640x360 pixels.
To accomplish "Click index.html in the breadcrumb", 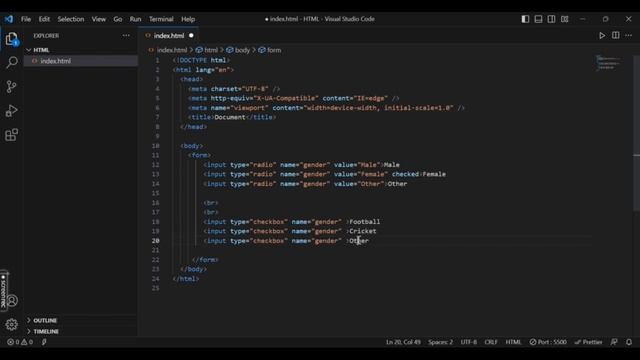I will coord(172,50).
